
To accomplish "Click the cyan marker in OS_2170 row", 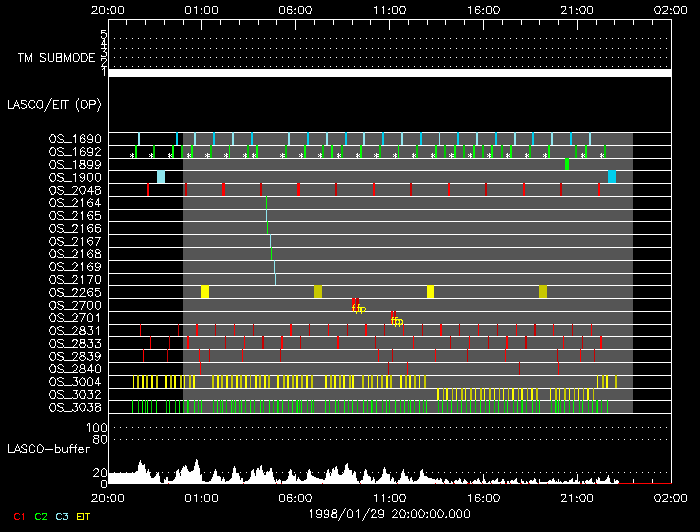I will [275, 279].
